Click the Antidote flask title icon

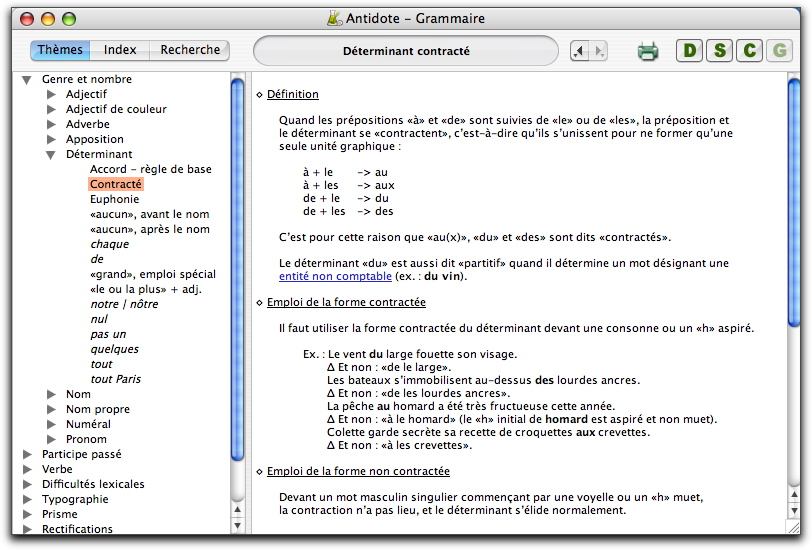point(335,19)
